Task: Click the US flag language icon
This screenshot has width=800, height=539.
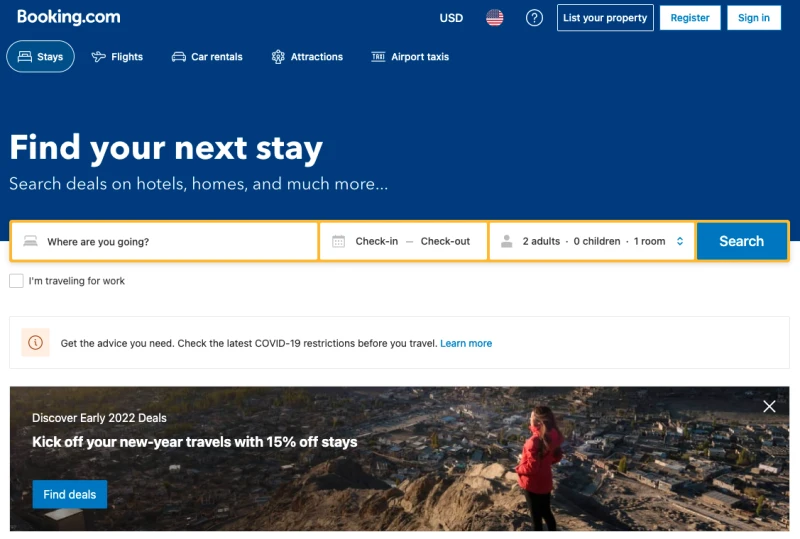Action: [x=494, y=18]
